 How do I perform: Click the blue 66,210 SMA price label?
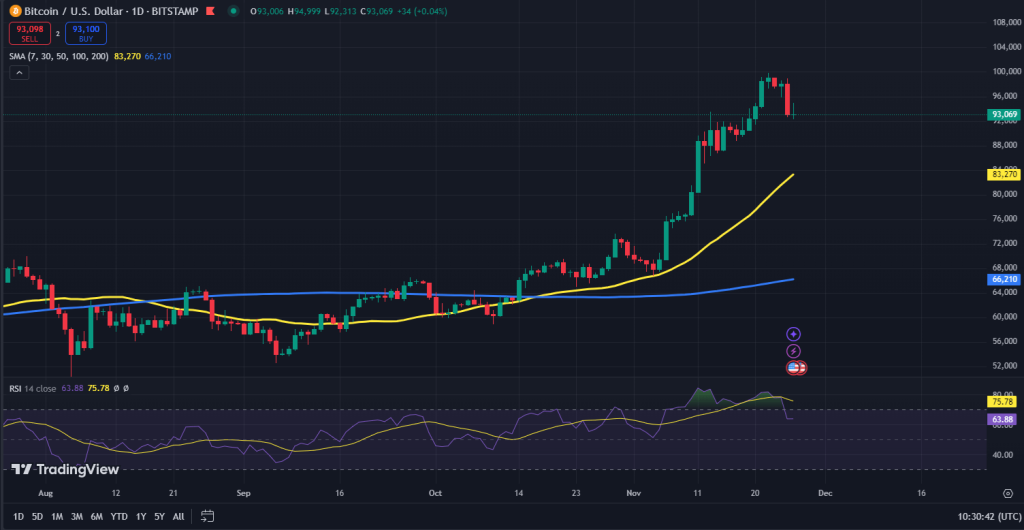click(x=1002, y=279)
